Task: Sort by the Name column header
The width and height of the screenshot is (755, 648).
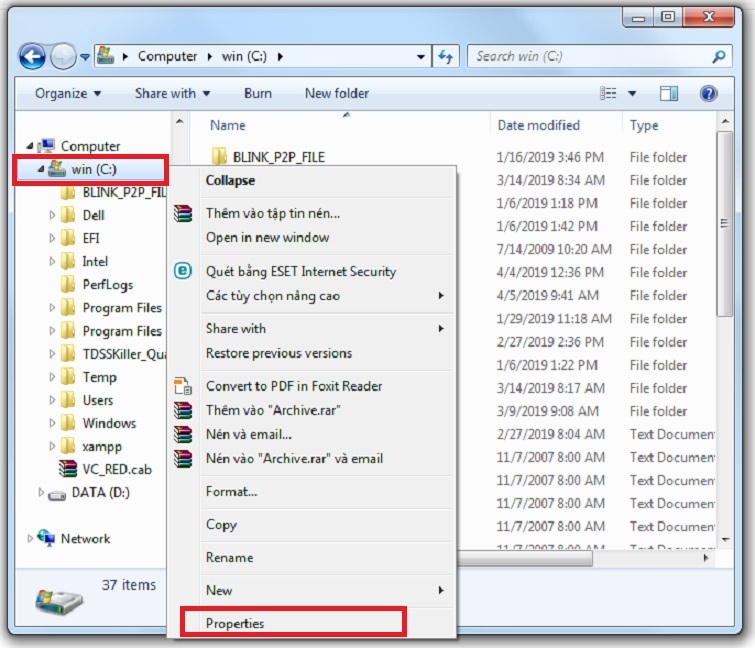Action: coord(228,125)
